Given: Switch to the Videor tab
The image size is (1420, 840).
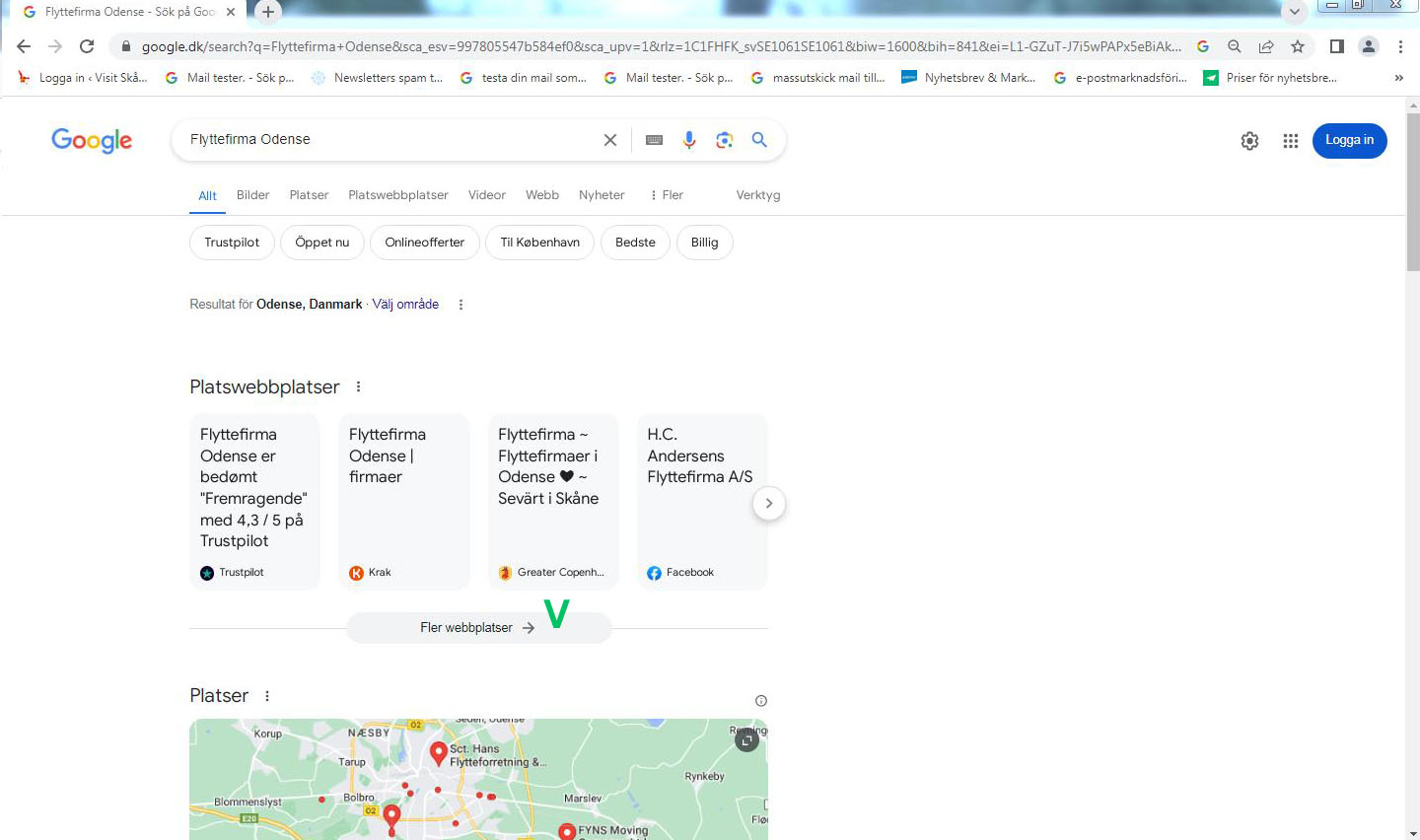Looking at the screenshot, I should click(x=487, y=195).
